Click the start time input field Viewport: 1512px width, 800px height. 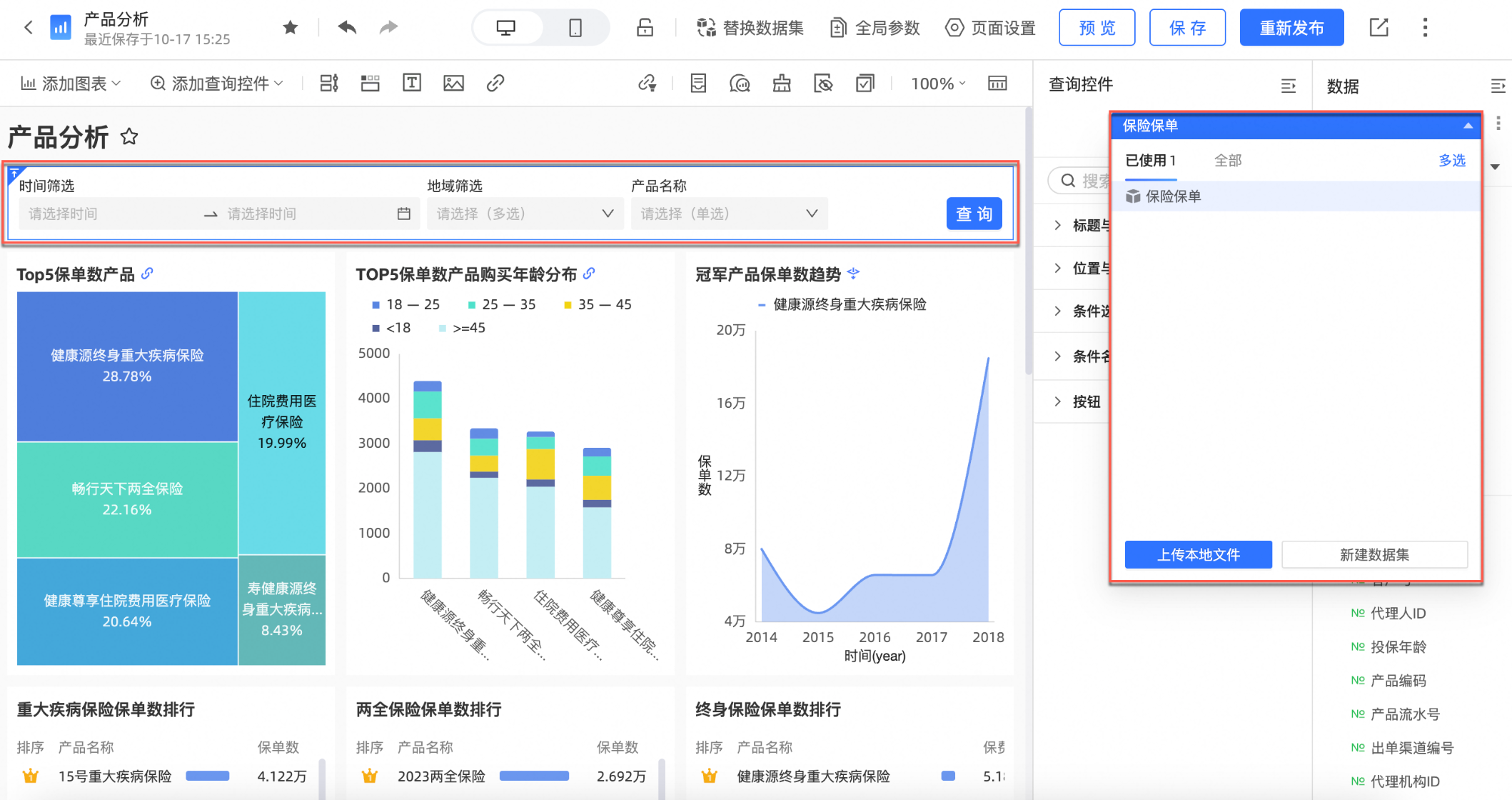point(111,214)
